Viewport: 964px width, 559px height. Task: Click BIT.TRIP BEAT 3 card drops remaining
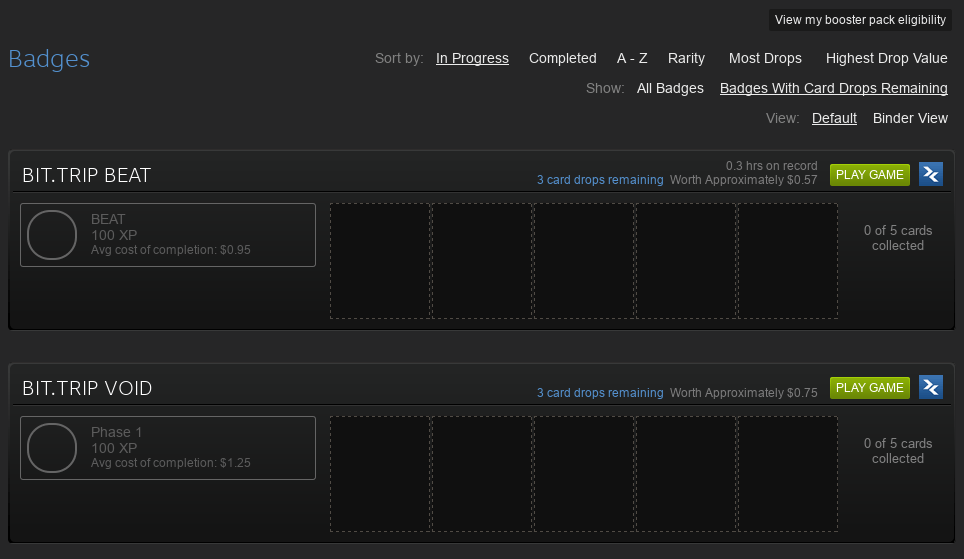[x=600, y=180]
